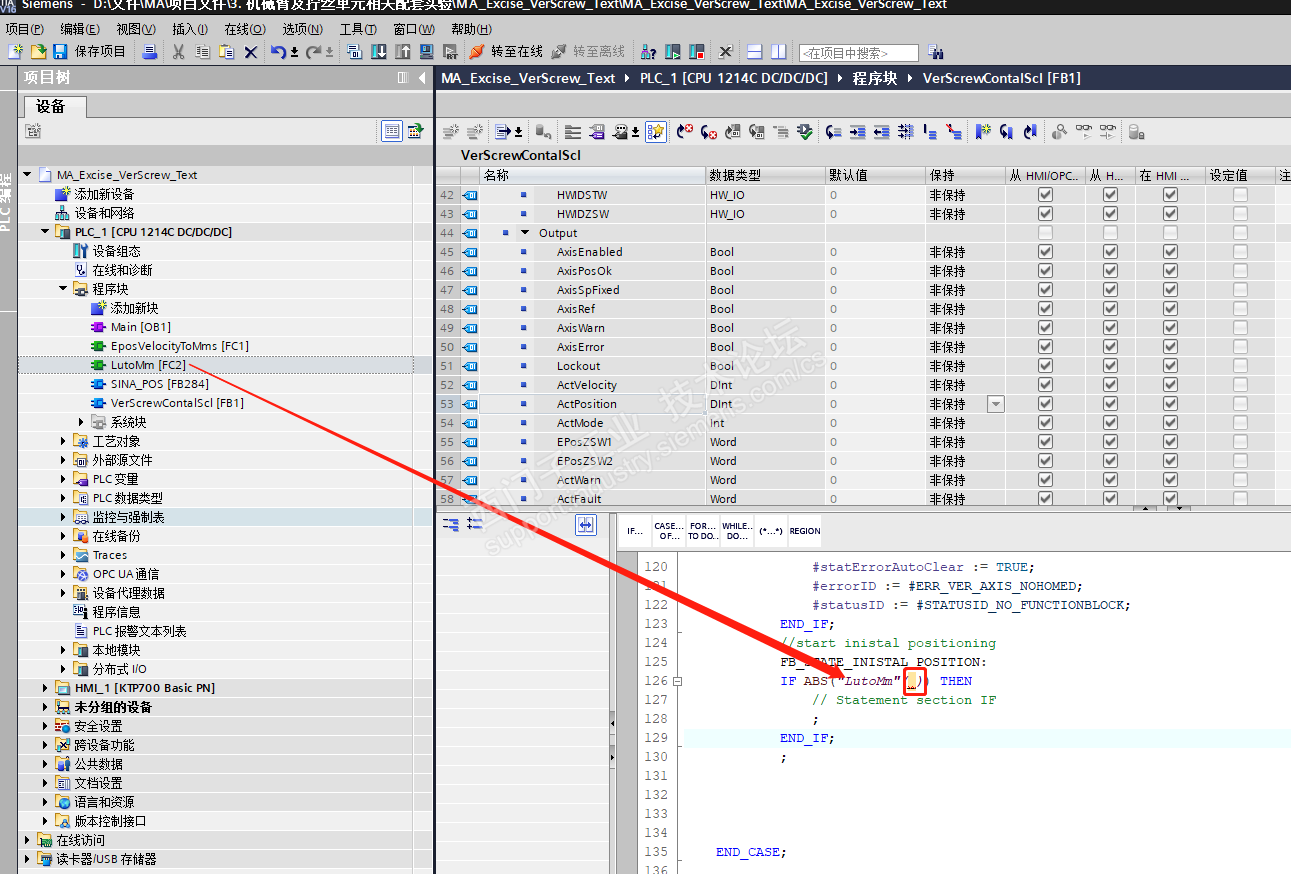1291x874 pixels.
Task: Insert a REGION code snippet
Action: [804, 531]
